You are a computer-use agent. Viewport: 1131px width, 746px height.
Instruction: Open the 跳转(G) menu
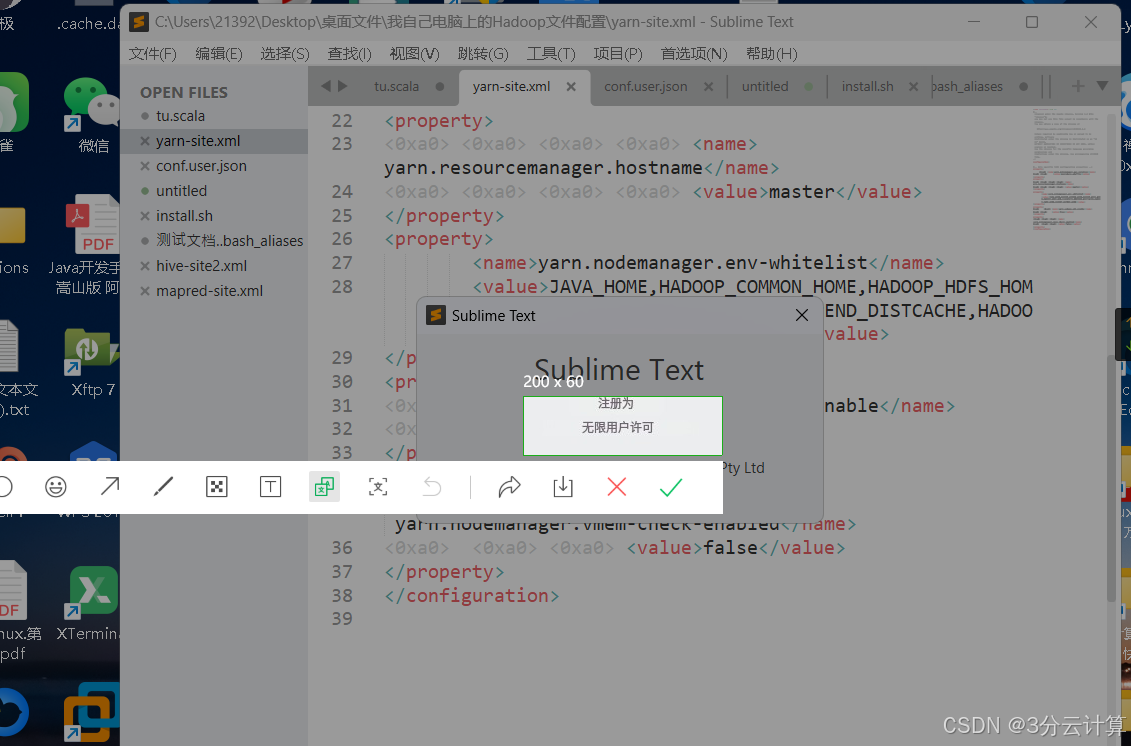(x=483, y=54)
